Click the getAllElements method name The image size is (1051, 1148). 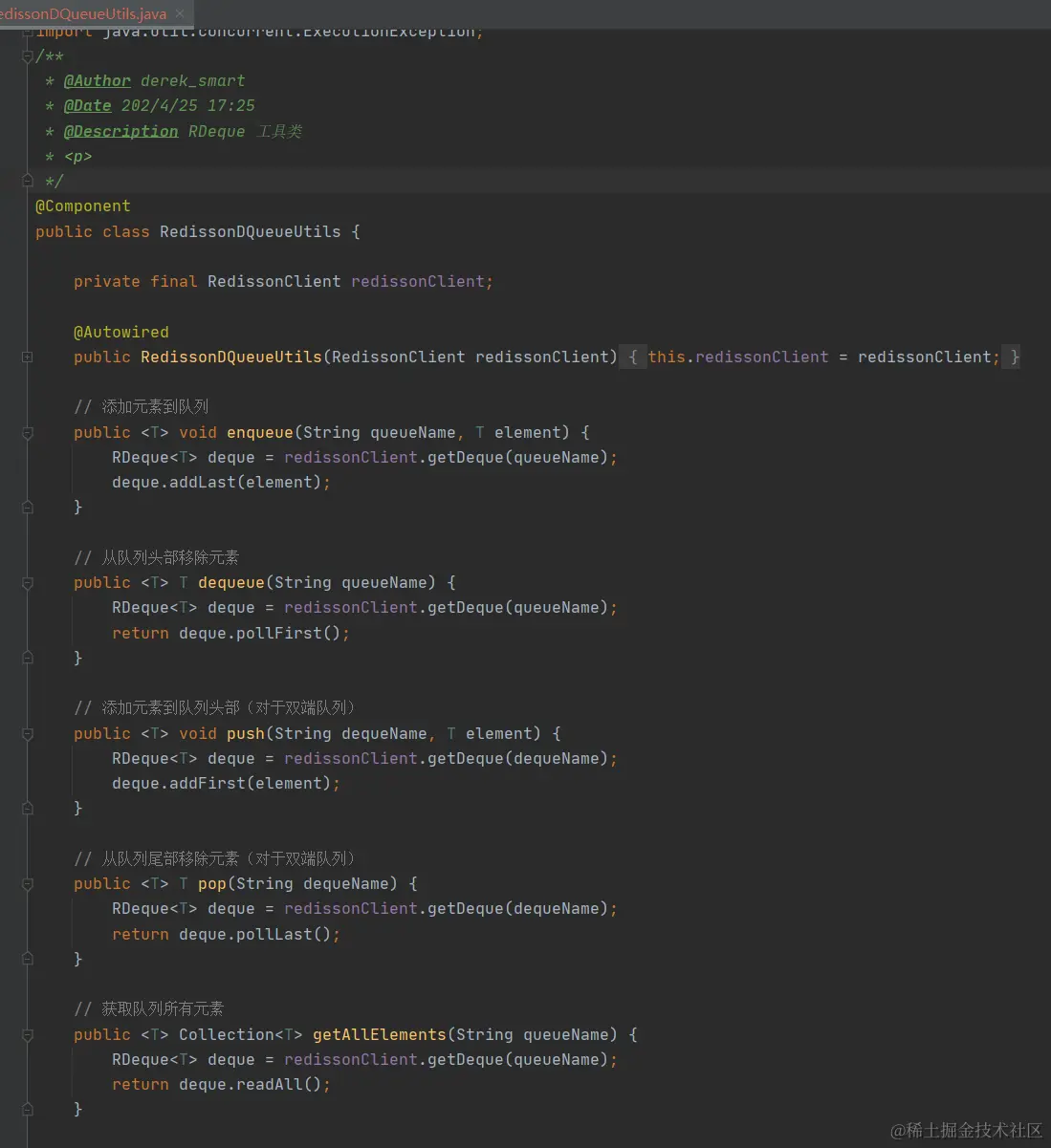point(380,1034)
